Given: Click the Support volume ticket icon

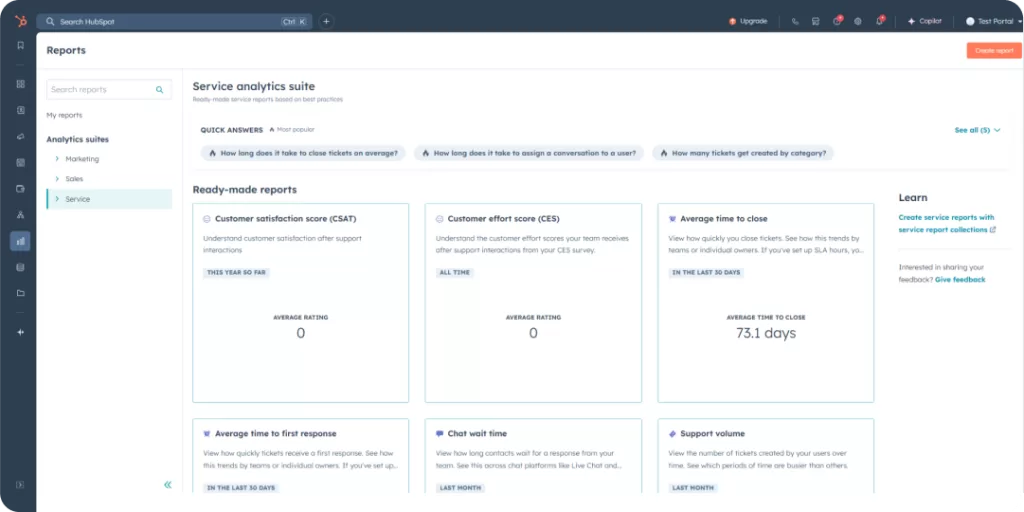Looking at the screenshot, I should point(673,434).
